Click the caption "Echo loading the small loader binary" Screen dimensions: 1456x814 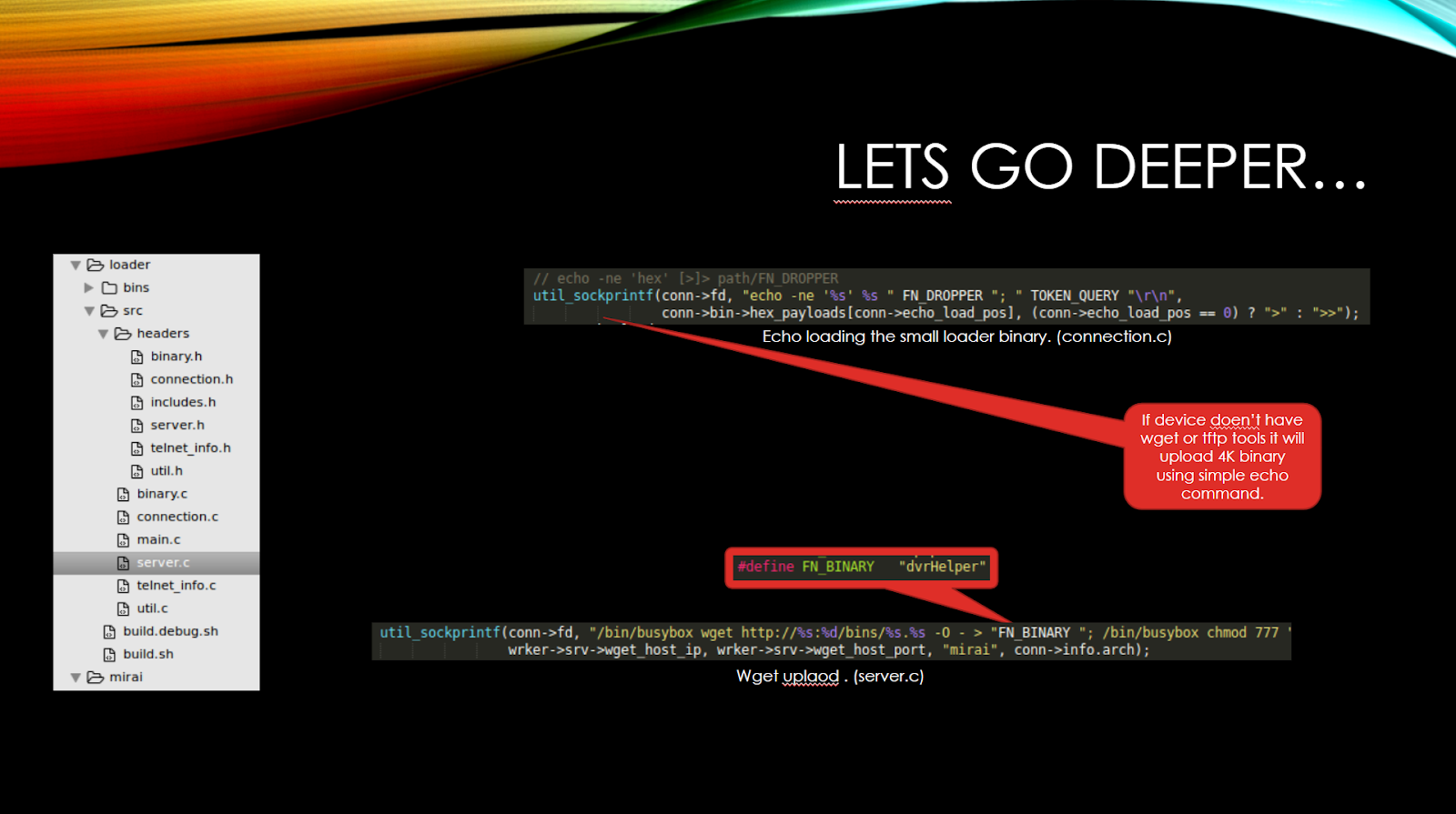tap(905, 337)
